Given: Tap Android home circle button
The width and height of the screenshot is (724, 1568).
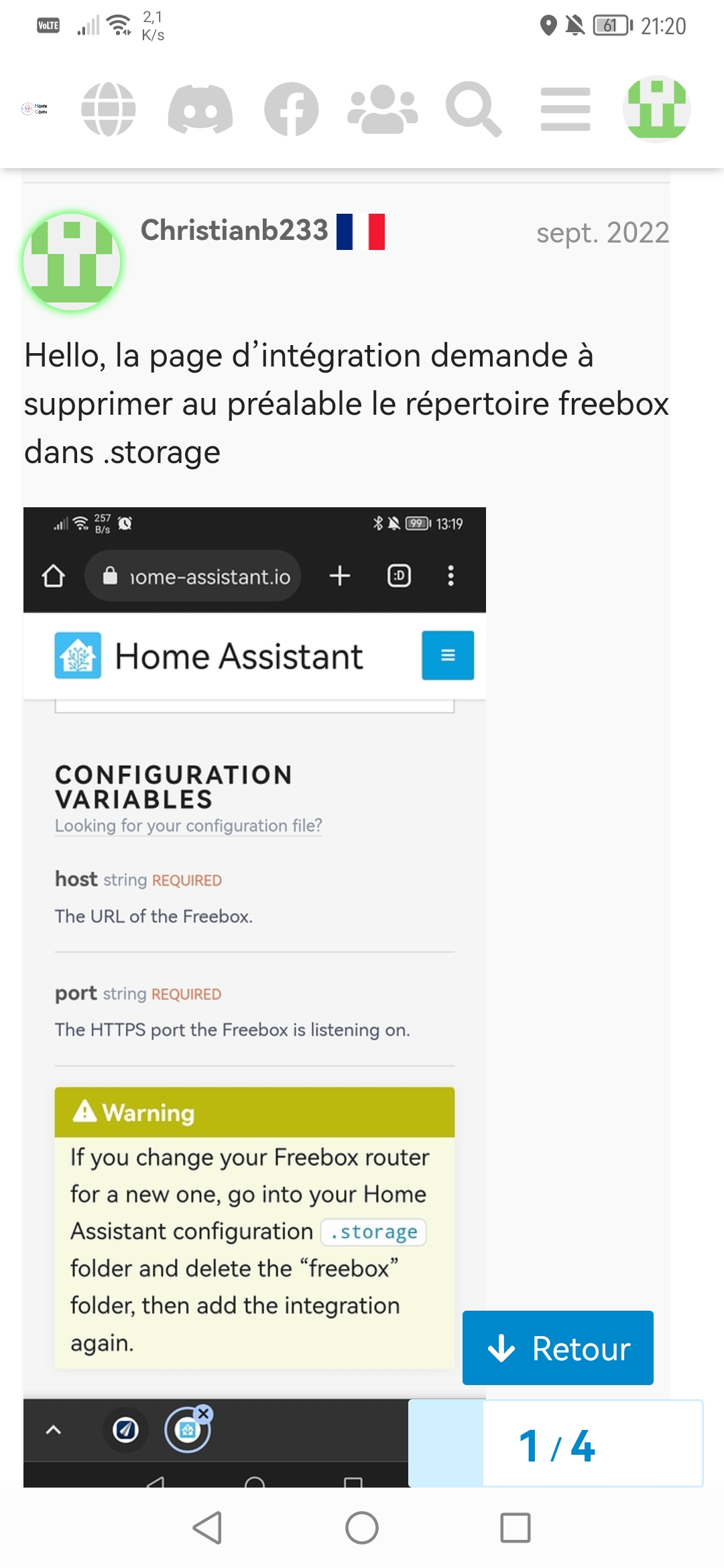Looking at the screenshot, I should (x=362, y=1528).
